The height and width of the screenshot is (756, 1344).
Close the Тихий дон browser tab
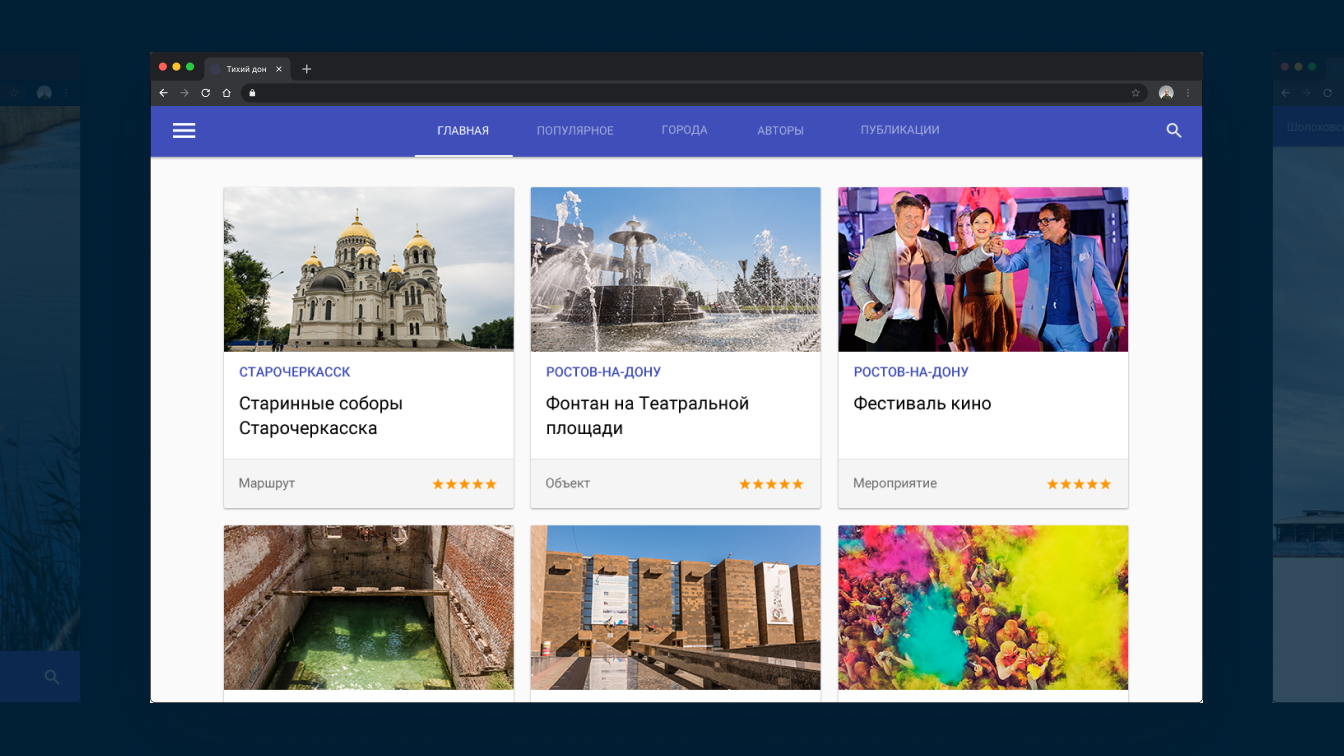[279, 69]
